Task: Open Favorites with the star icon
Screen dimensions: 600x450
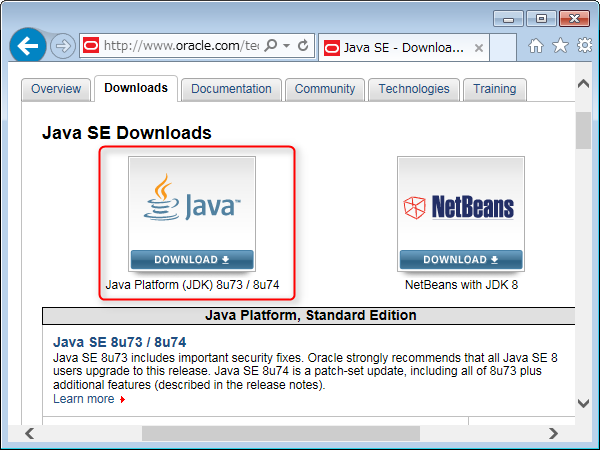Action: coord(560,46)
